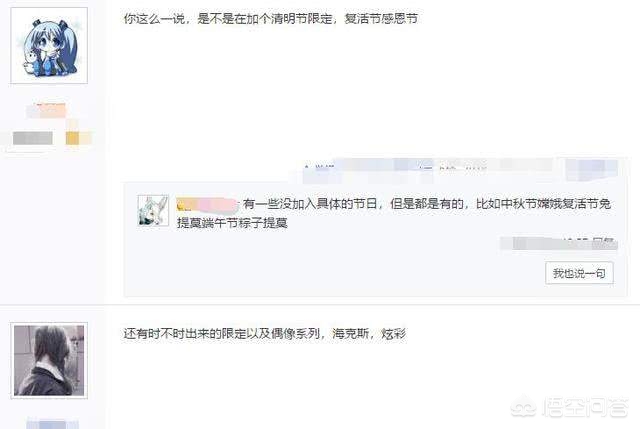The height and width of the screenshot is (429, 640).
Task: Open blurred username below the blue-haired avatar
Action: click(47, 111)
